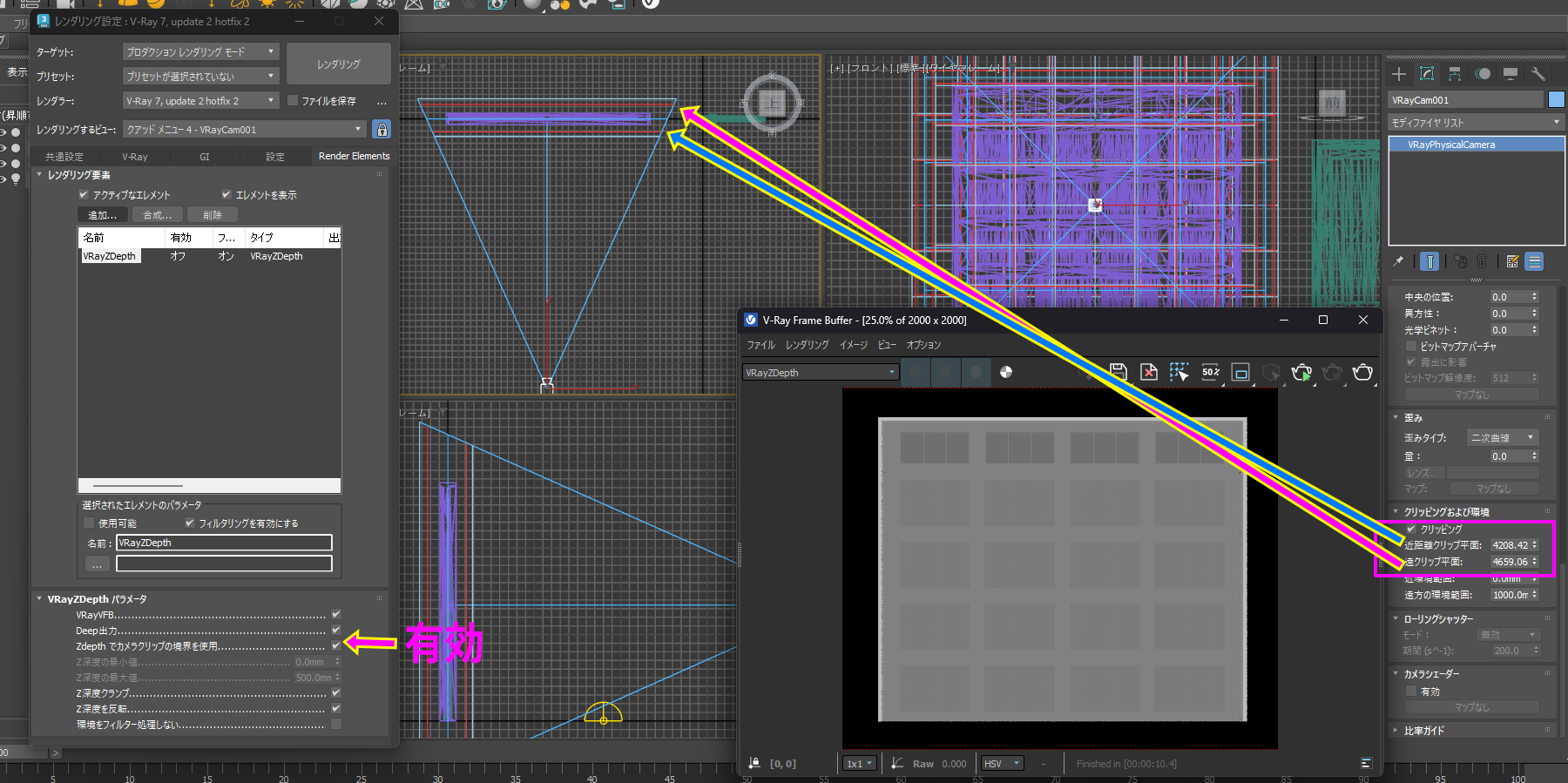The image size is (1568, 783).
Task: Click the VRayCam001 object color swatch
Action: tap(1556, 100)
